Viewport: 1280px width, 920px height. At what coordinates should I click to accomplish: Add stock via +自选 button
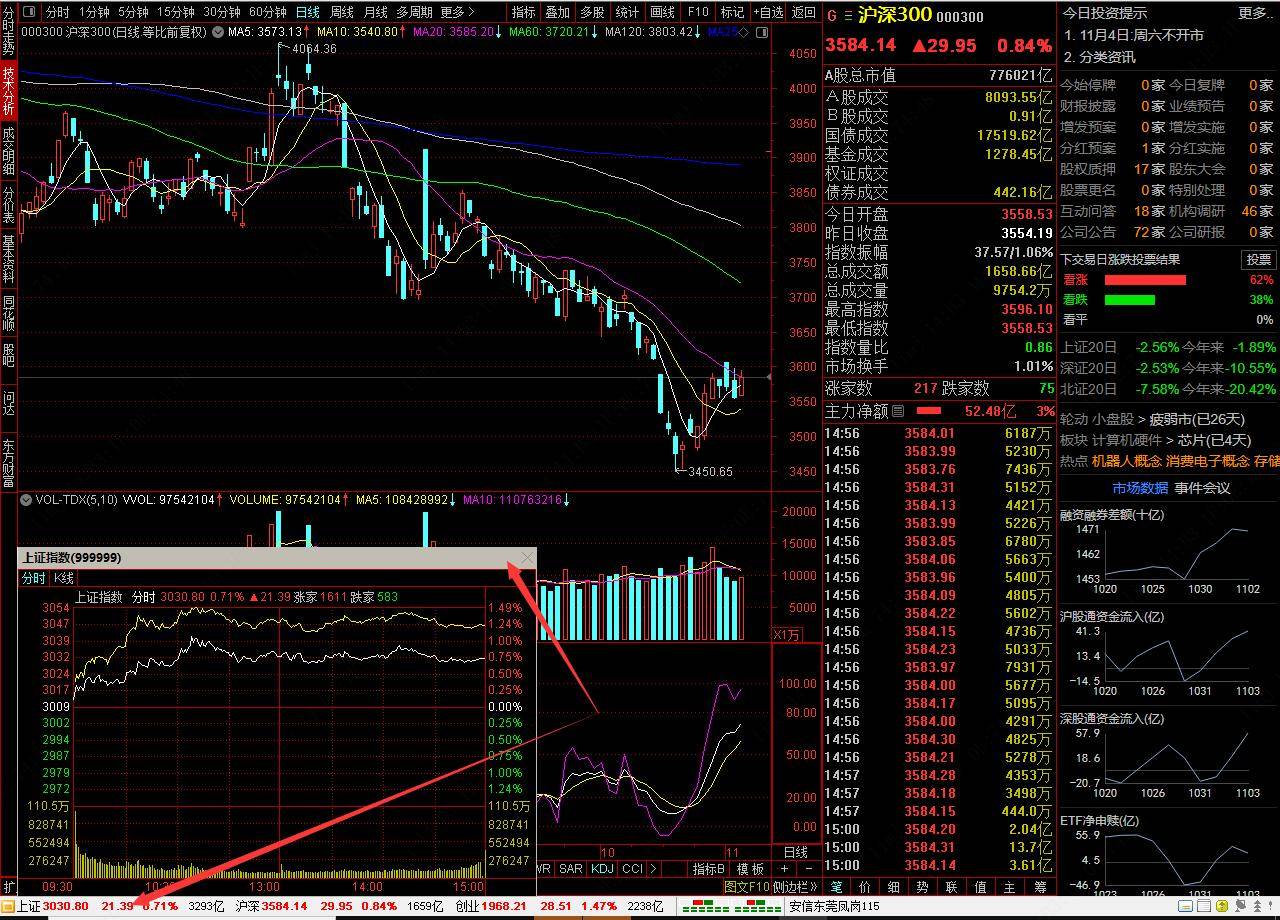point(767,12)
